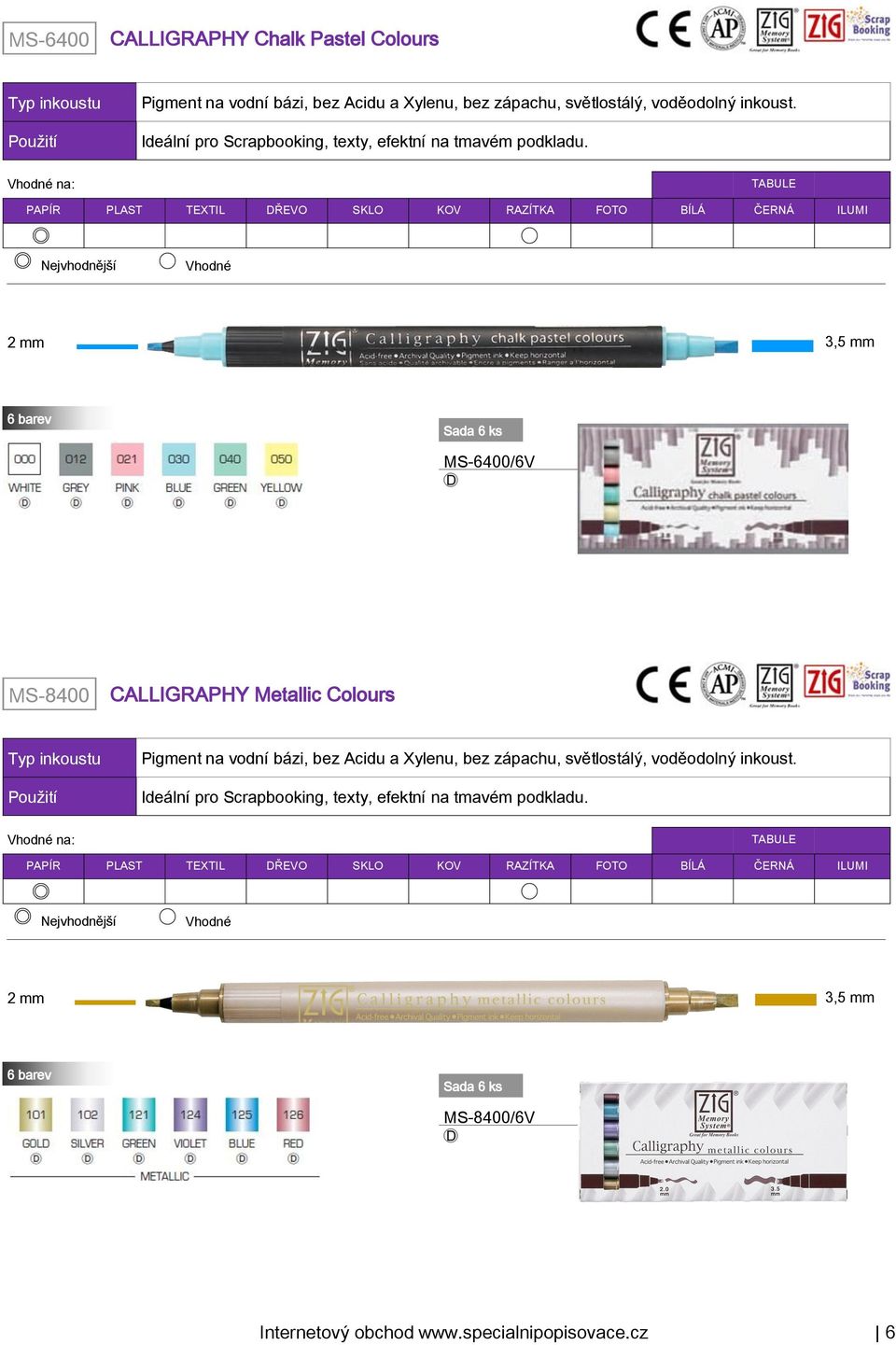Pick the 121 GREEN metallic swatch

pyautogui.click(x=139, y=1114)
